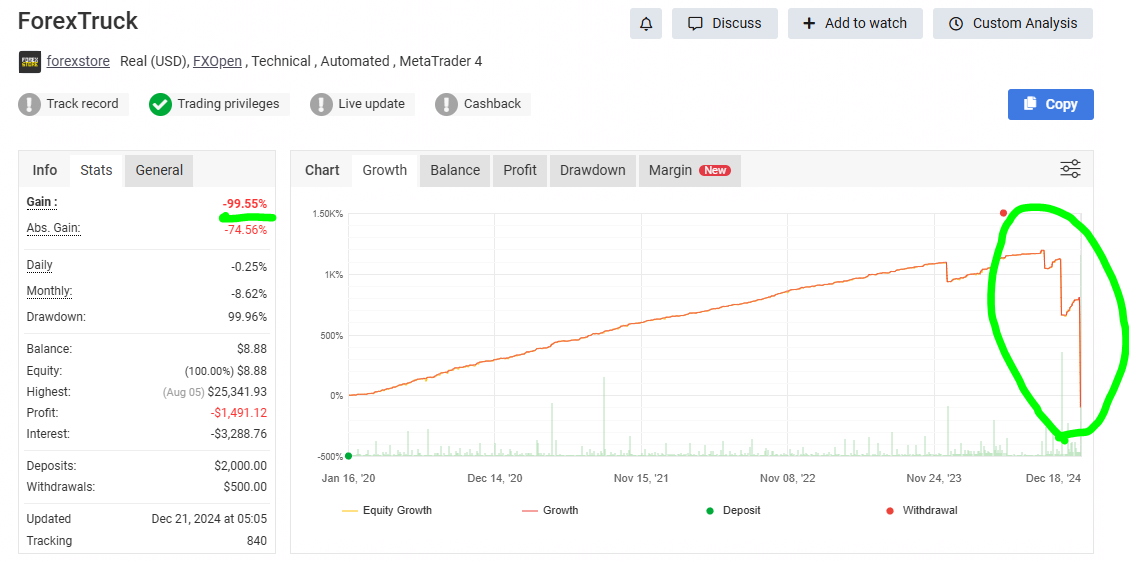The width and height of the screenshot is (1129, 562).
Task: Toggle the Growth legend series
Action: [550, 510]
